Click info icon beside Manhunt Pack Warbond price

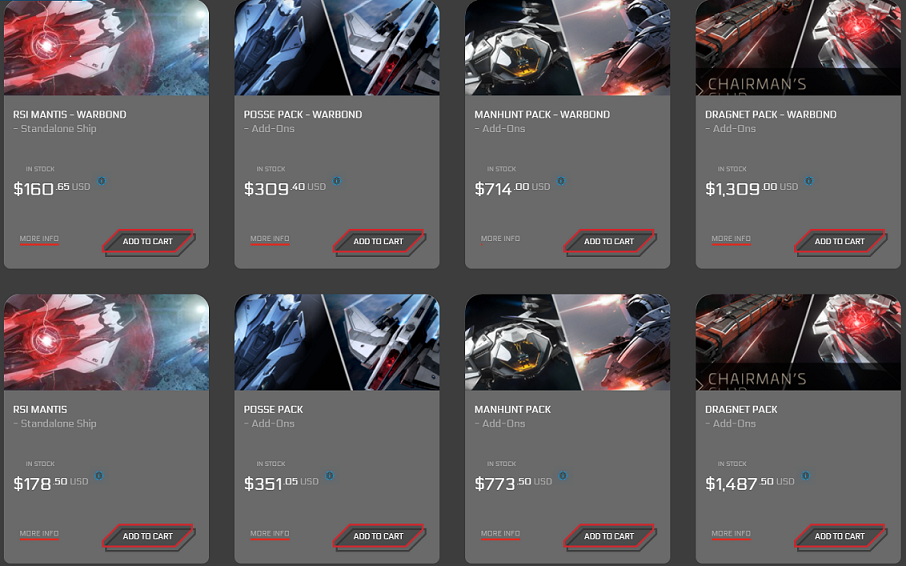pyautogui.click(x=560, y=181)
